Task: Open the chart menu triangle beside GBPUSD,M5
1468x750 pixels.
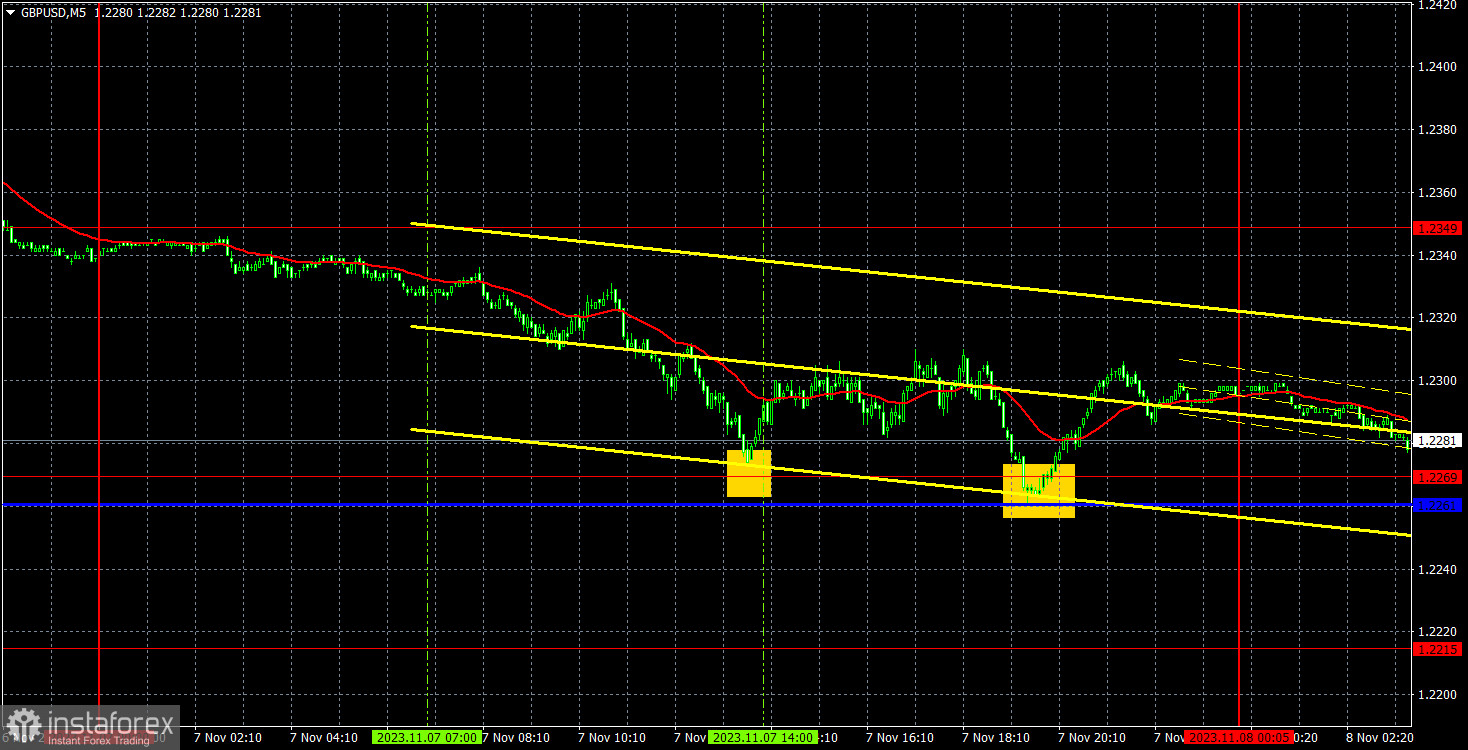Action: [9, 13]
